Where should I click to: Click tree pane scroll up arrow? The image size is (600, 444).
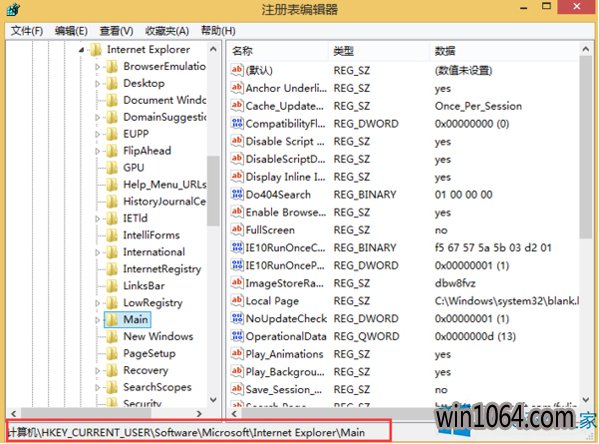(x=214, y=49)
